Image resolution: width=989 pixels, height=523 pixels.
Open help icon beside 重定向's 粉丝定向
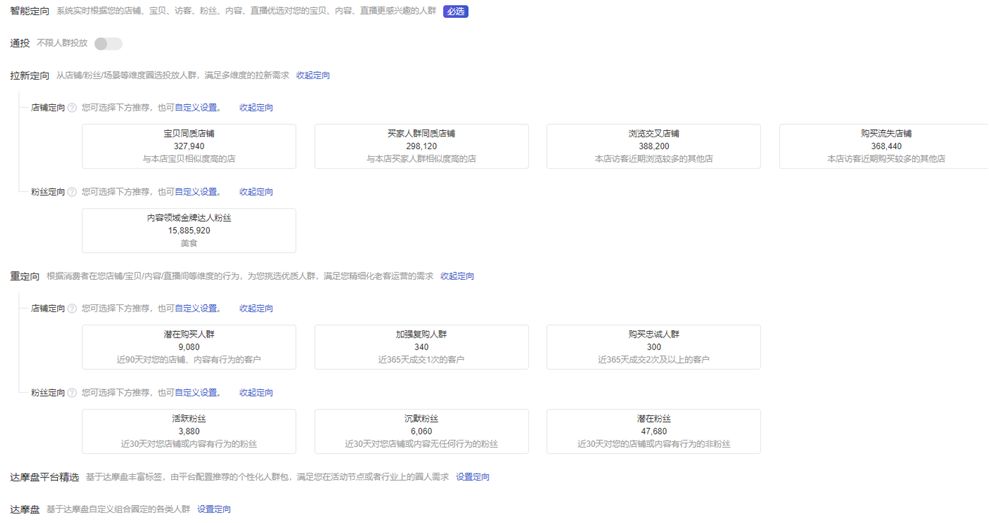pos(72,393)
